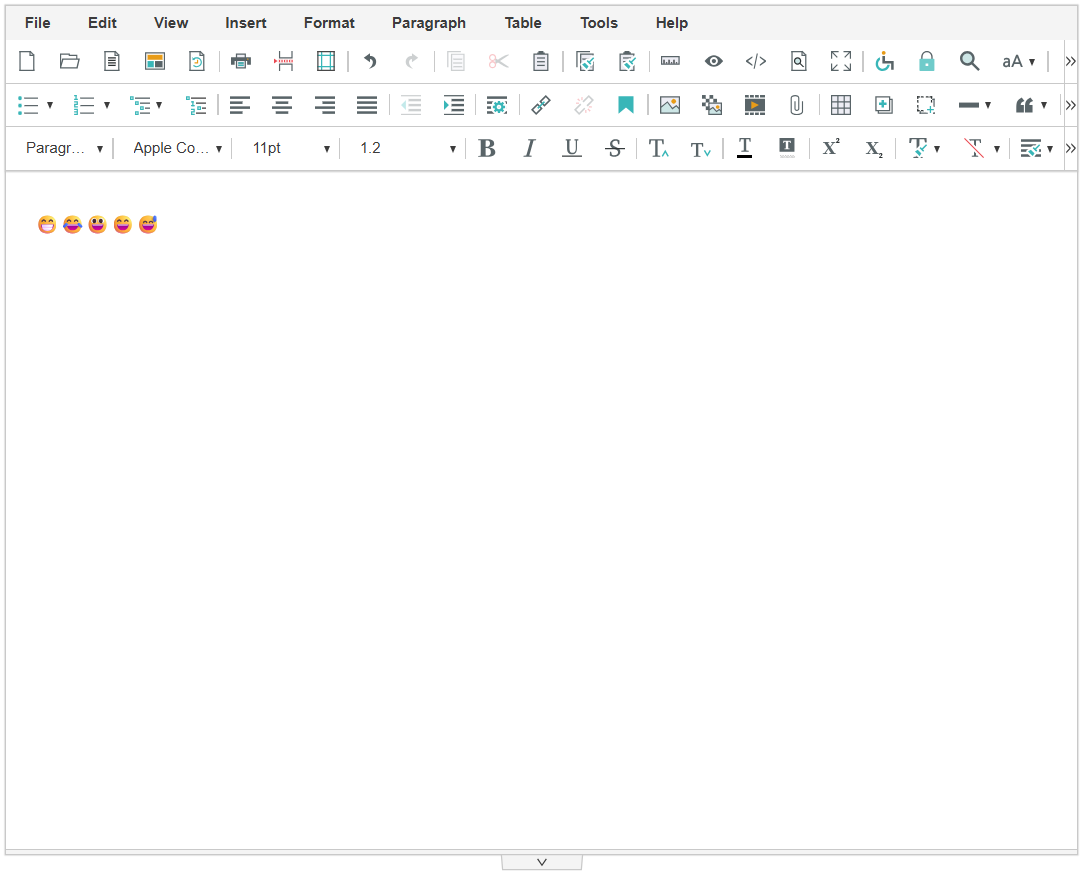Image resolution: width=1084 pixels, height=873 pixels.
Task: Expand overflow of the formatting toolbar row
Action: point(1070,148)
